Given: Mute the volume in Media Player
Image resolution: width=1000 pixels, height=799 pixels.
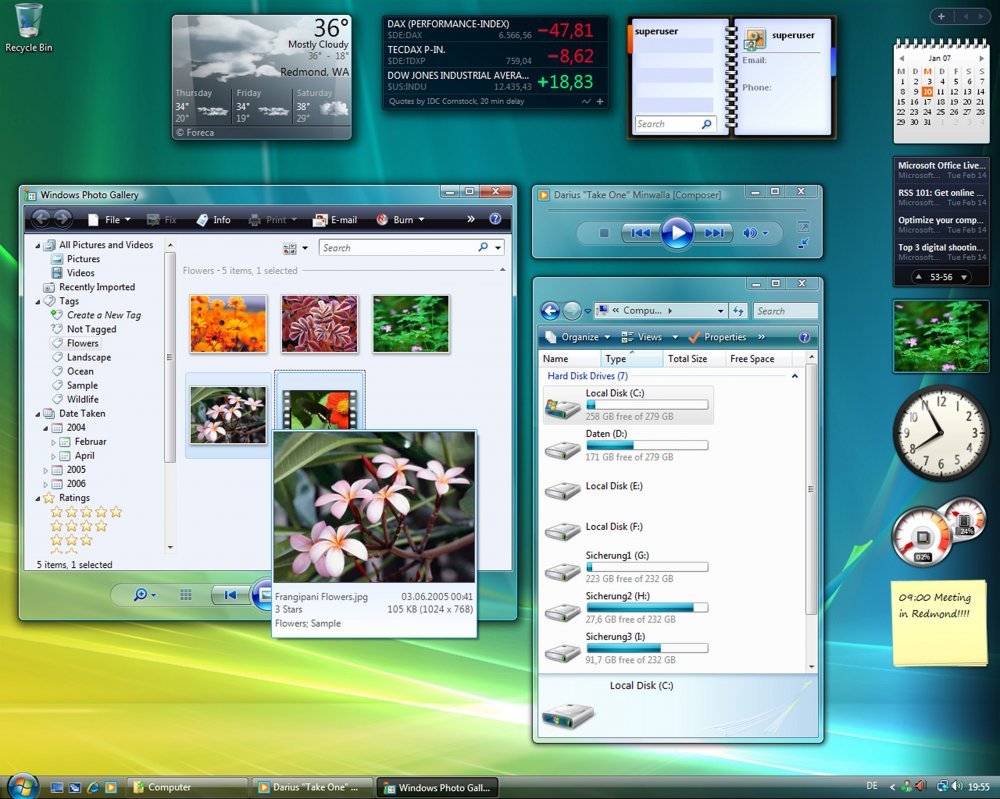Looking at the screenshot, I should point(749,233).
